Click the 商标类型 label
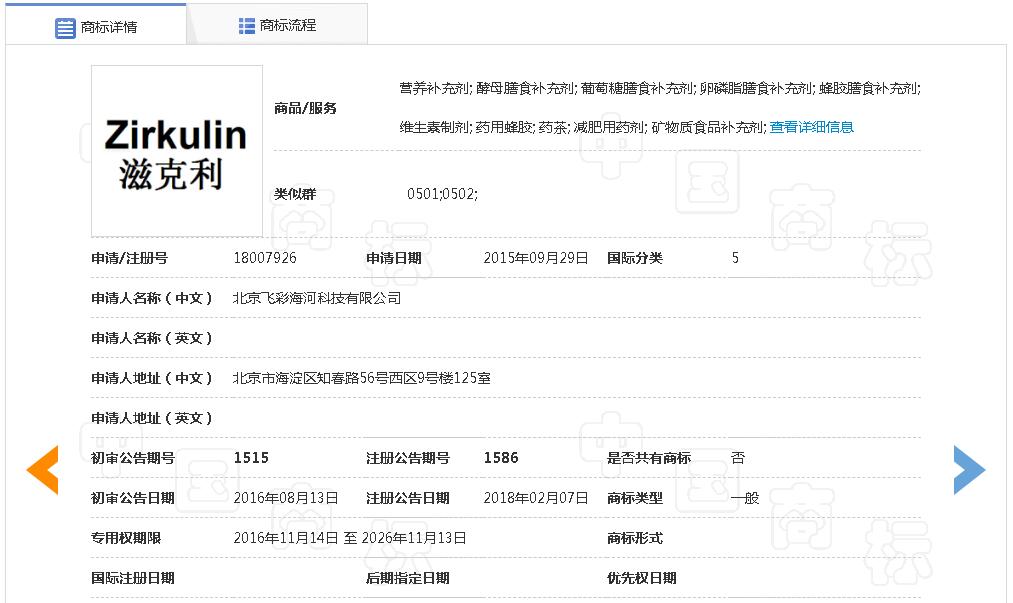This screenshot has width=1013, height=603. point(634,498)
